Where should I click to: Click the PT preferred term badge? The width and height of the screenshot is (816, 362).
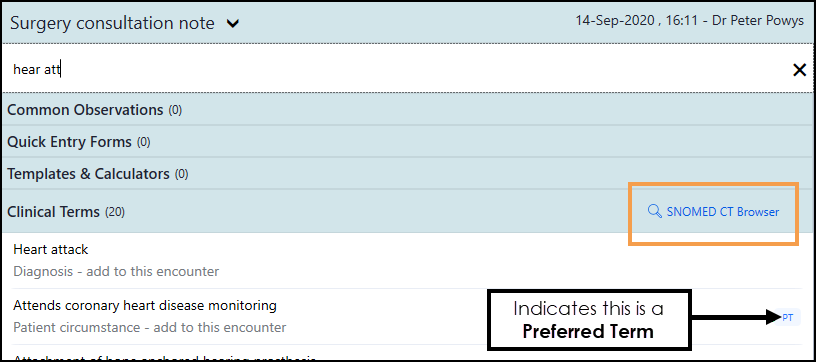[x=788, y=318]
